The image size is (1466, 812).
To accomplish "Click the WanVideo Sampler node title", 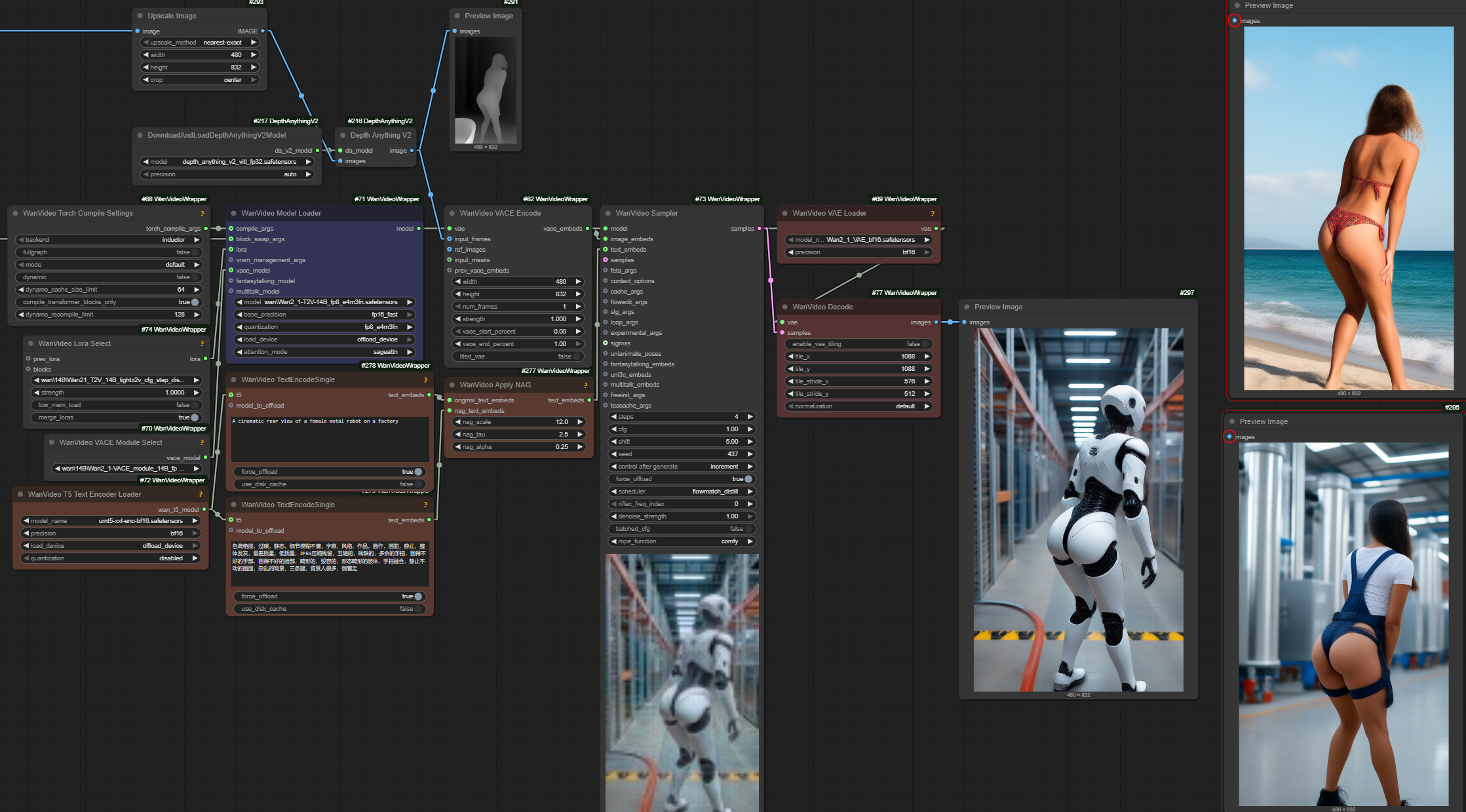I will click(x=646, y=214).
